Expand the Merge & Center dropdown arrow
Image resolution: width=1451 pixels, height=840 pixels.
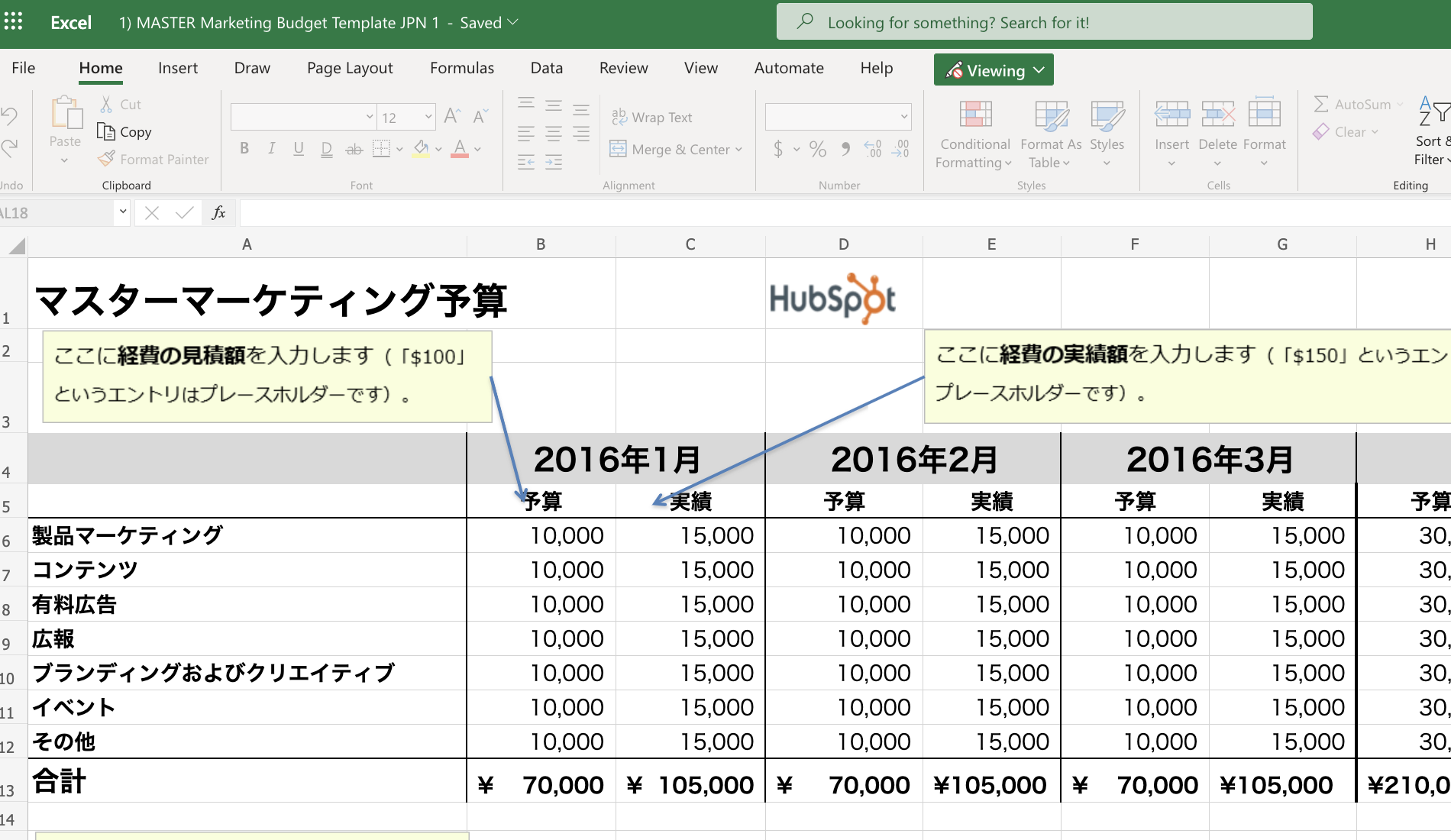point(738,150)
